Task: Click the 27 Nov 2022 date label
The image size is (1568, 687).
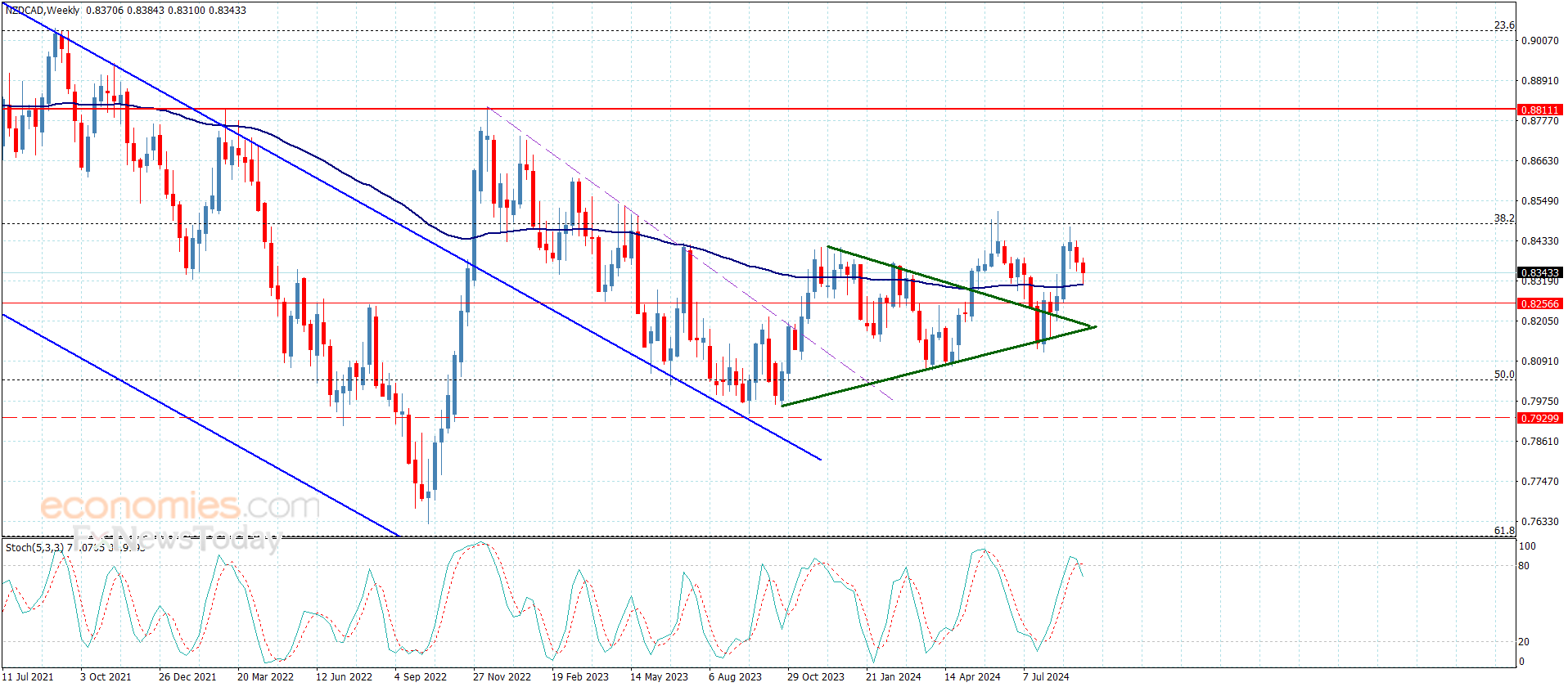Action: (502, 676)
